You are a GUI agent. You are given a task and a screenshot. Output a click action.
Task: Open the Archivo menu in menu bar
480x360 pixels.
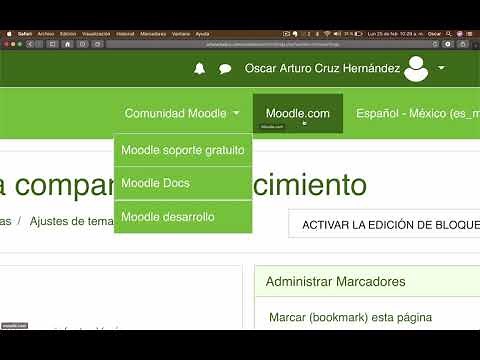coord(46,34)
